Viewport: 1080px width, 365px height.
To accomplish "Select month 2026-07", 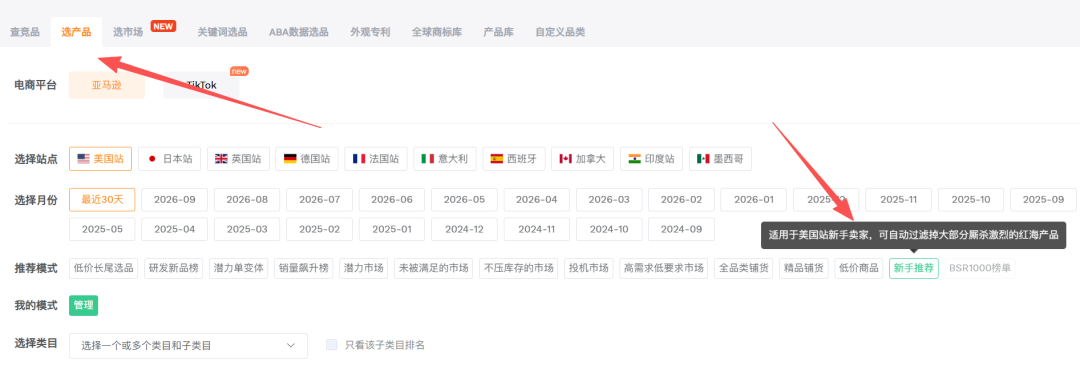I will point(320,200).
